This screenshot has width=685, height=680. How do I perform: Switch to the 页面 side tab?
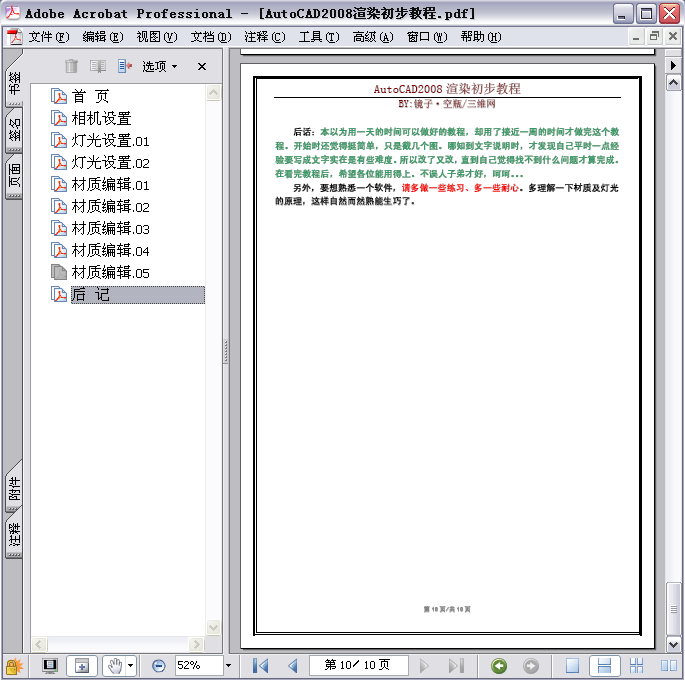coord(14,176)
